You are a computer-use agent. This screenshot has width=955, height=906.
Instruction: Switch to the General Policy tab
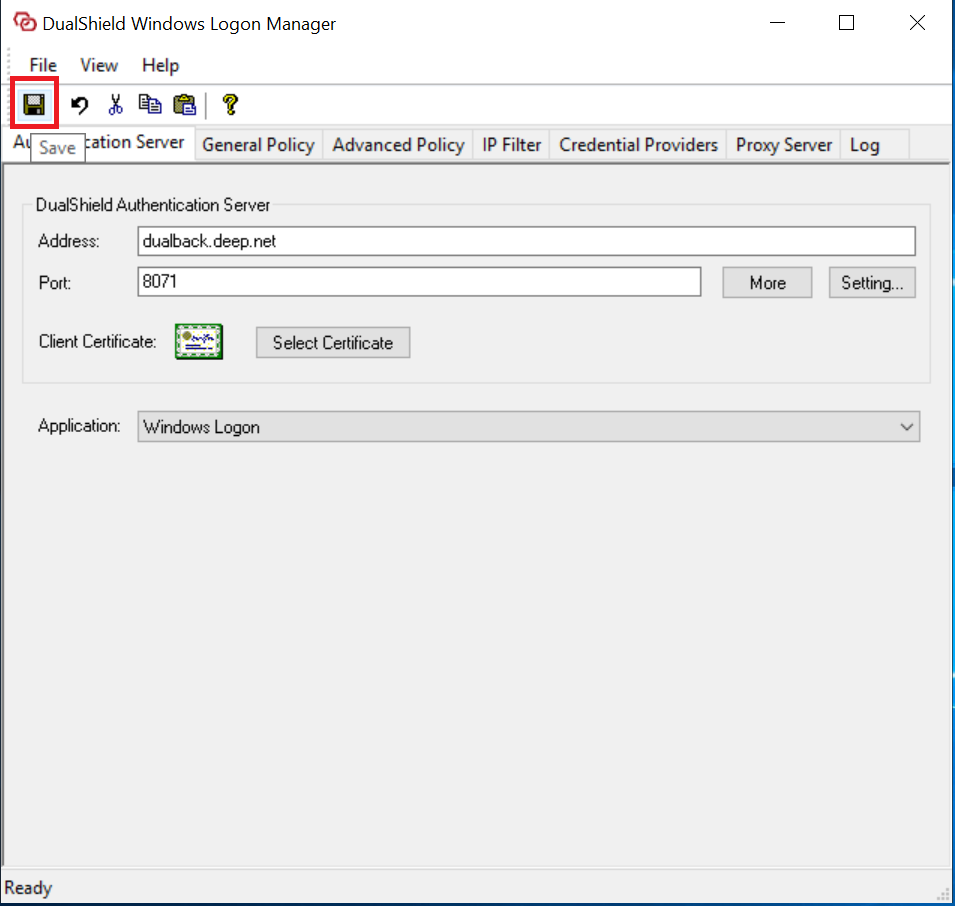click(258, 145)
